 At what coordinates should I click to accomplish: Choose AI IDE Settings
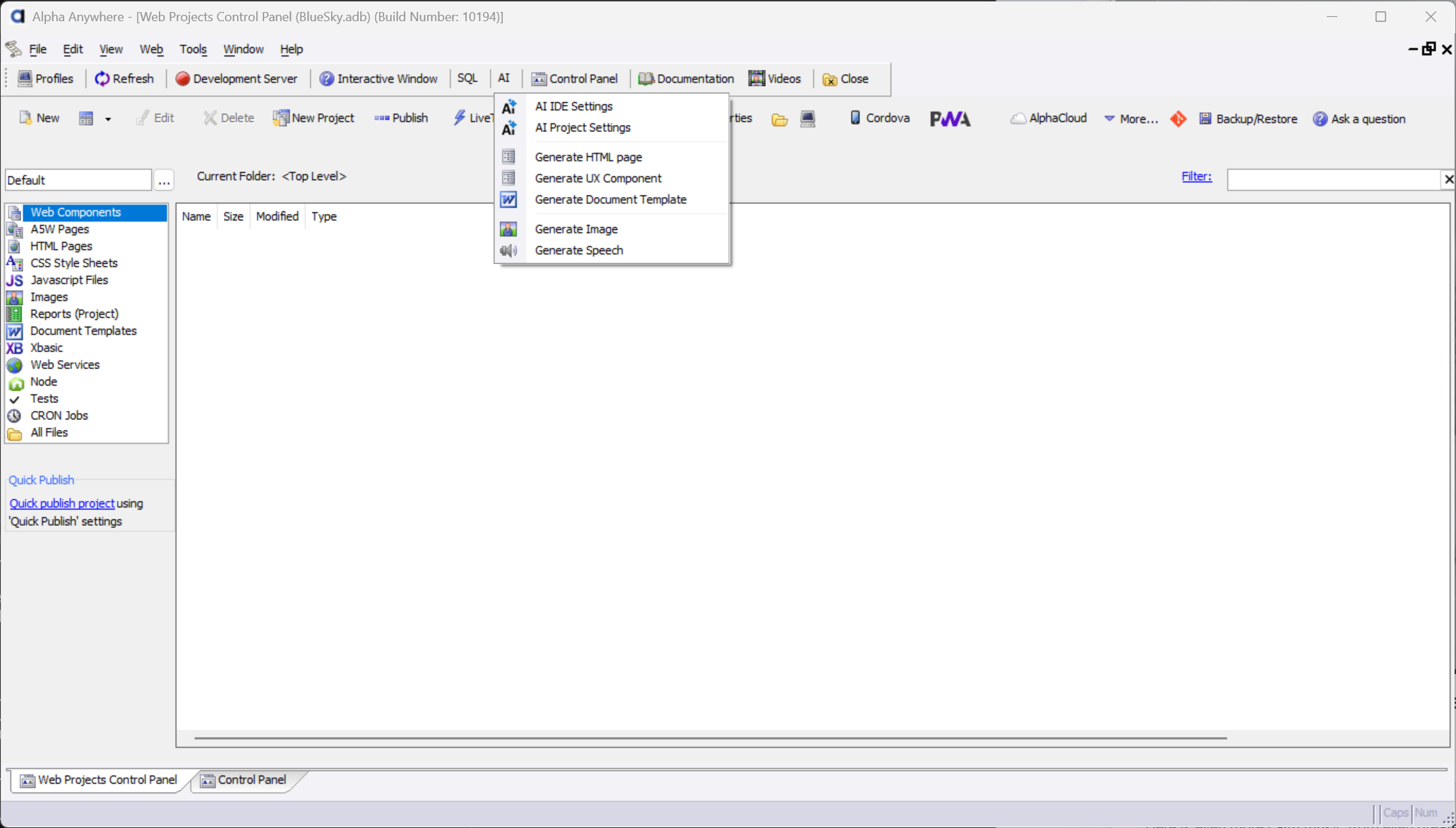[612, 107]
